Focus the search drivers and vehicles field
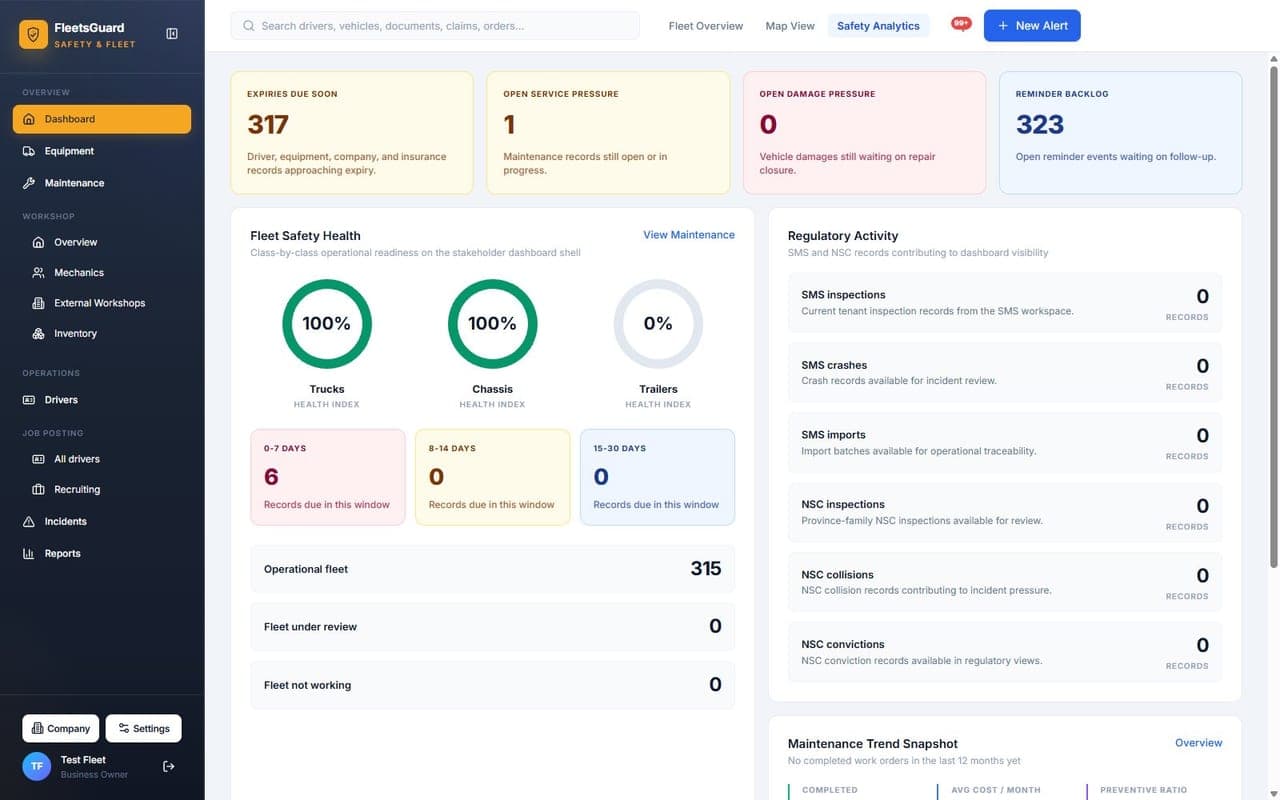The width and height of the screenshot is (1280, 800). pos(435,26)
